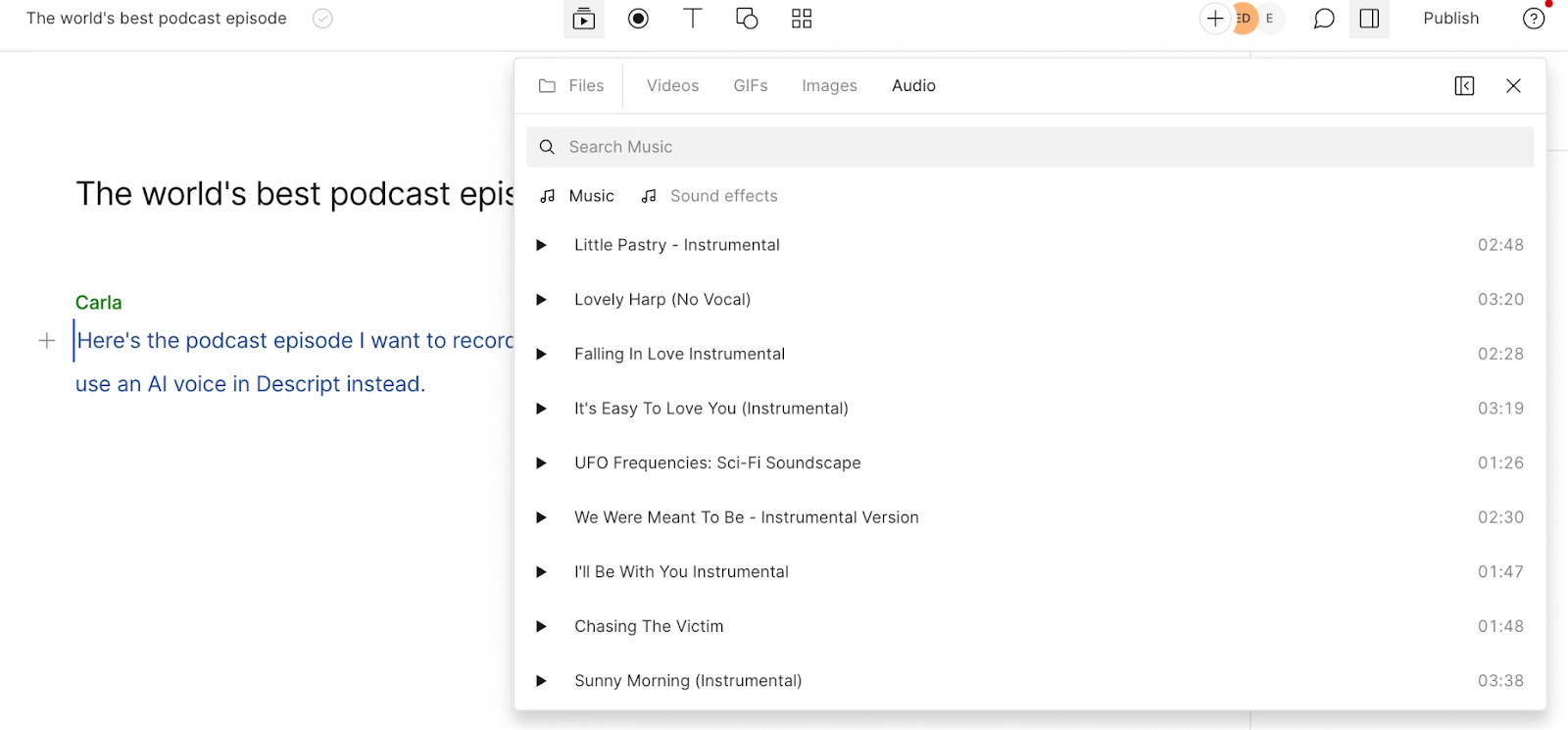1568x730 pixels.
Task: Click the plus icon beside the script line
Action: point(46,341)
